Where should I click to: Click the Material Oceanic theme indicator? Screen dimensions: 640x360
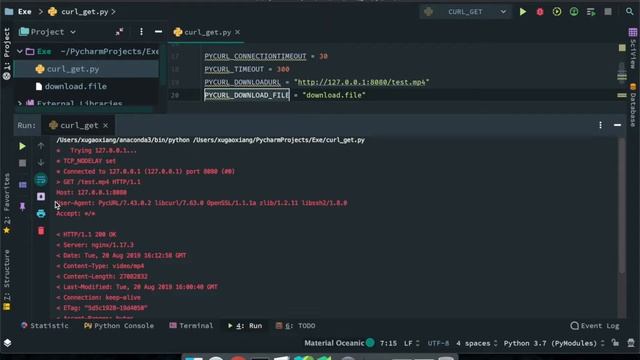click(x=339, y=343)
